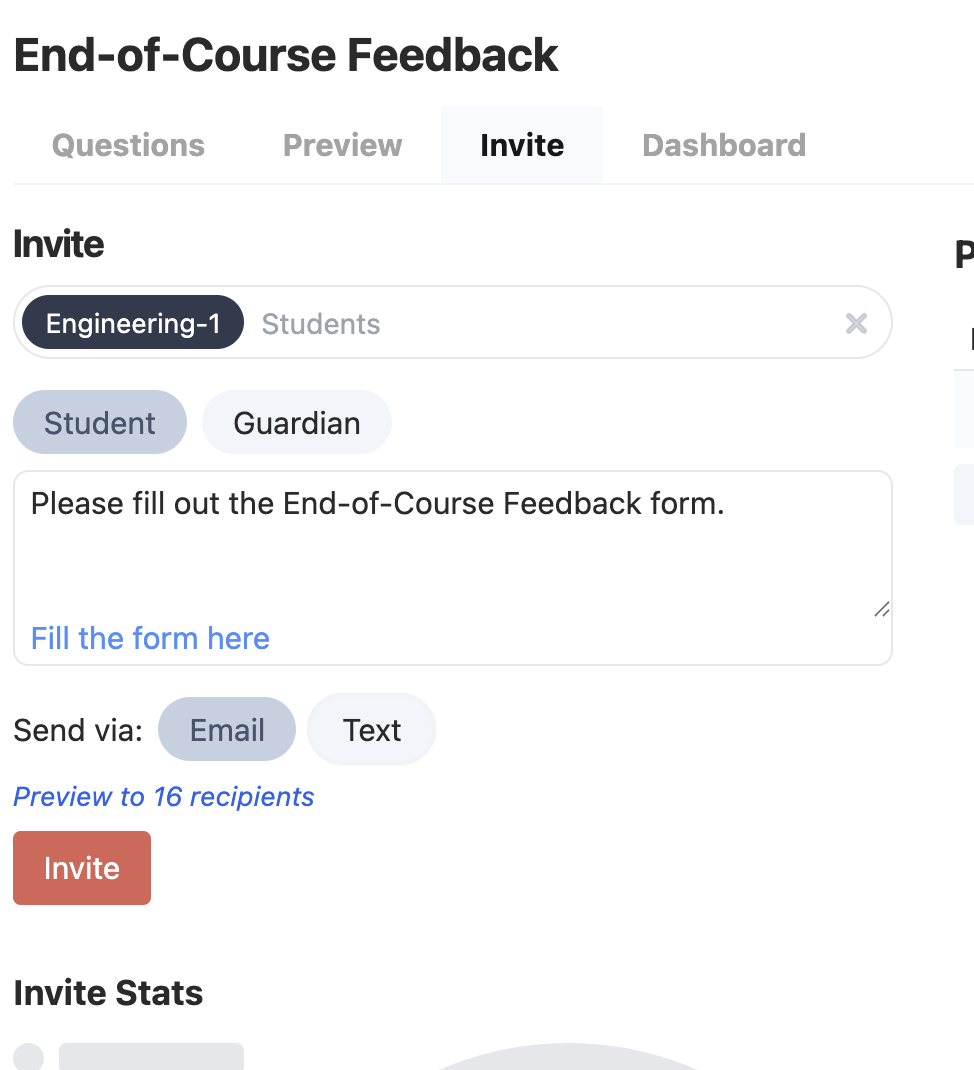Select the Invite tab
Screen dimensions: 974x1070
coord(522,145)
